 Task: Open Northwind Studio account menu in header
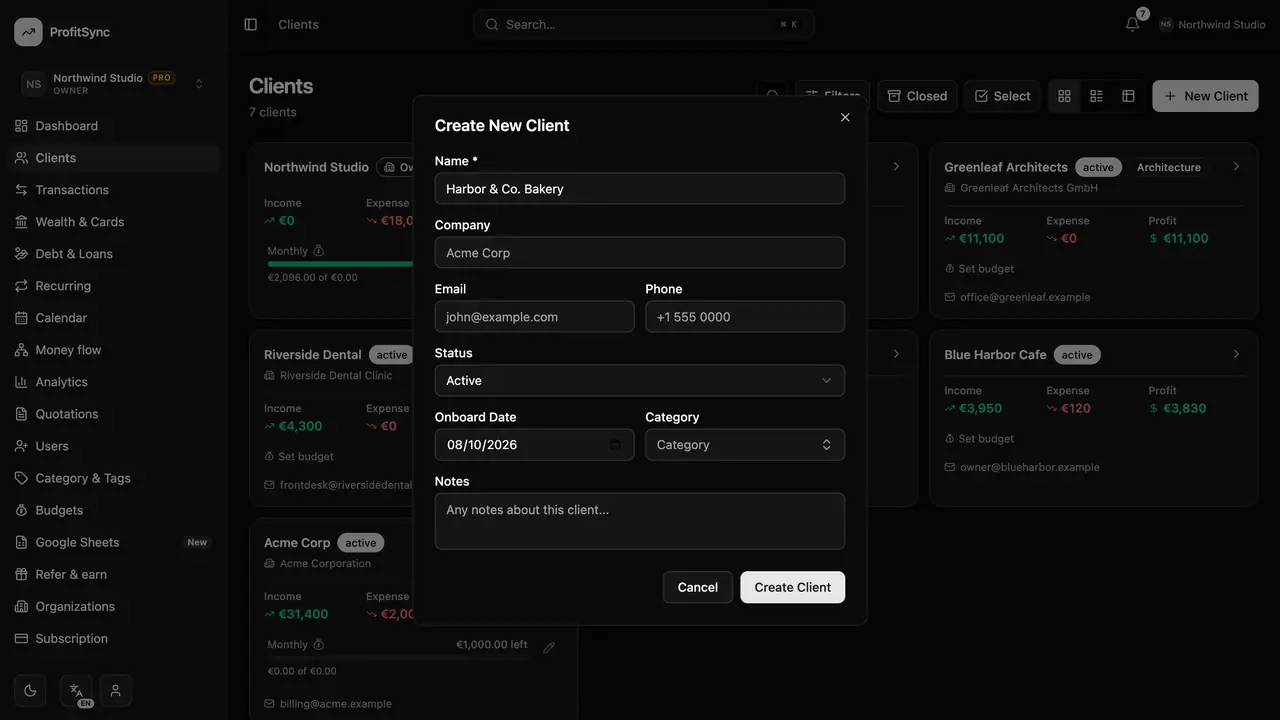pos(1212,24)
